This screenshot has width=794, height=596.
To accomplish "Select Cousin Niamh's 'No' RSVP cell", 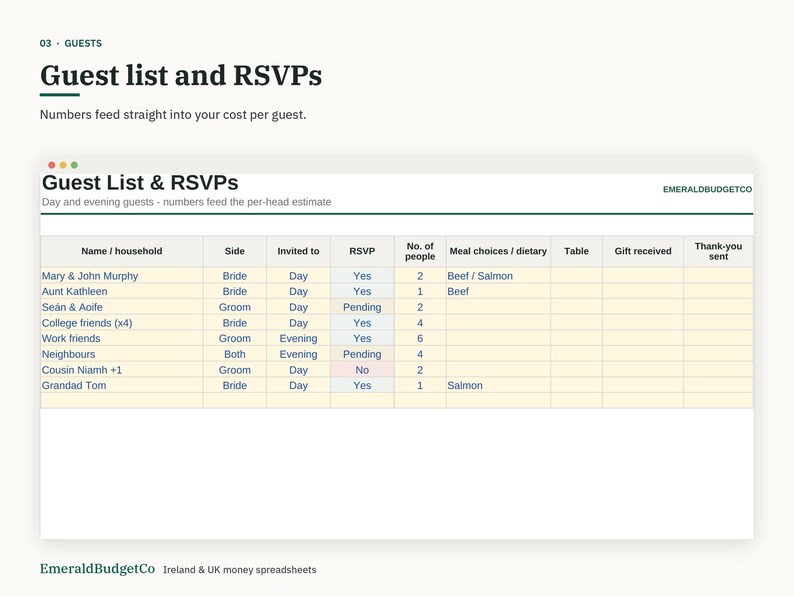I will 362,370.
